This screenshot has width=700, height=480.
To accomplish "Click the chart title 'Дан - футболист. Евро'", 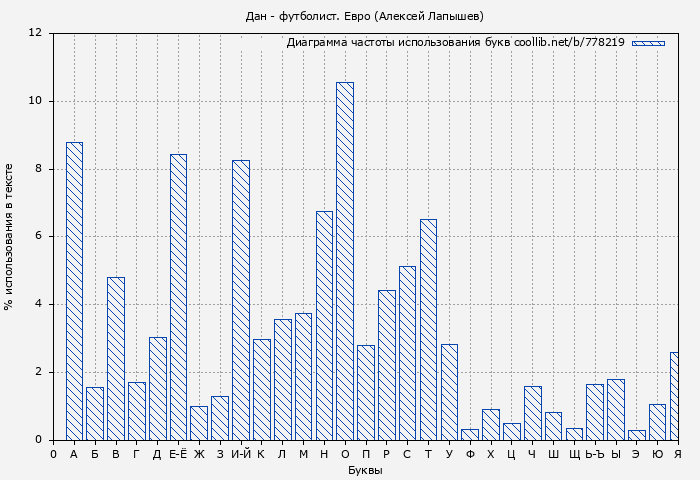I will [x=364, y=16].
